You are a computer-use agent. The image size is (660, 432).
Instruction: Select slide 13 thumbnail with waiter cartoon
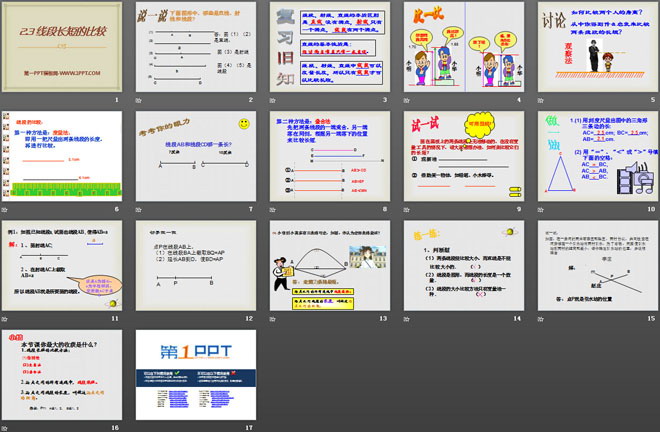coord(330,265)
